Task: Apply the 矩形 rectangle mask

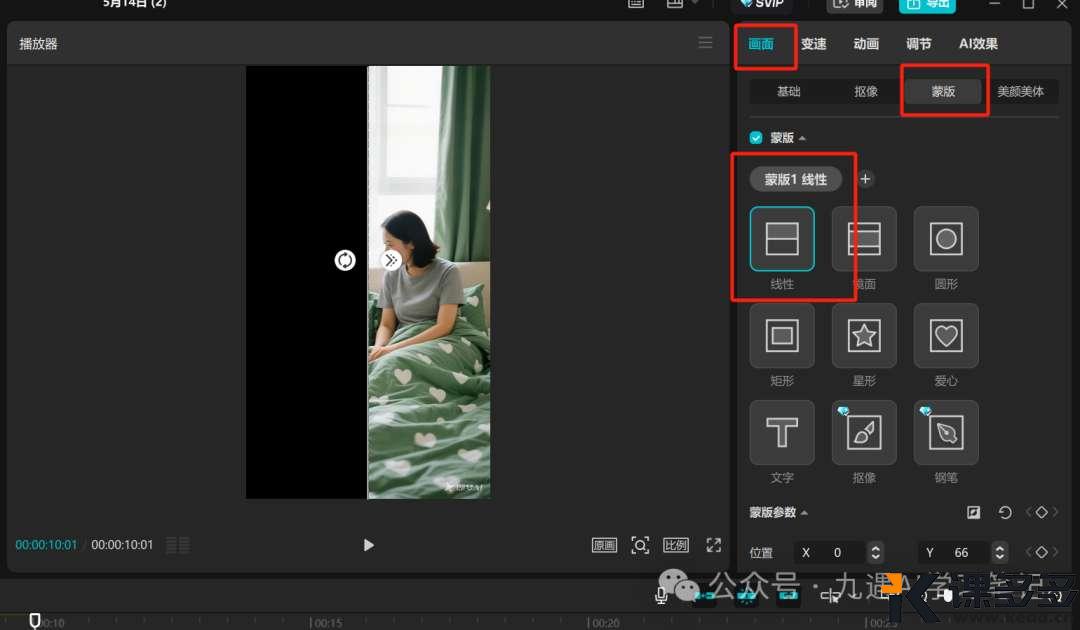Action: click(781, 336)
